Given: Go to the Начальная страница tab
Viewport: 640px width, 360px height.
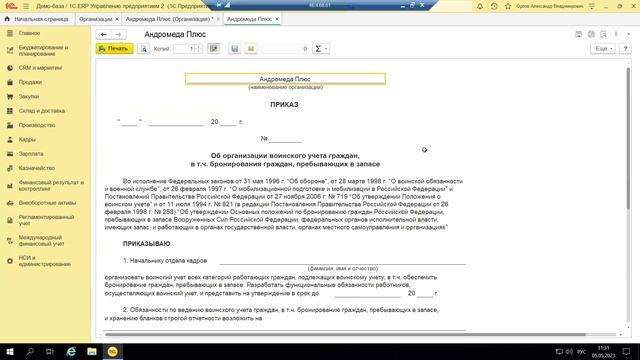Looking at the screenshot, I should tap(36, 19).
